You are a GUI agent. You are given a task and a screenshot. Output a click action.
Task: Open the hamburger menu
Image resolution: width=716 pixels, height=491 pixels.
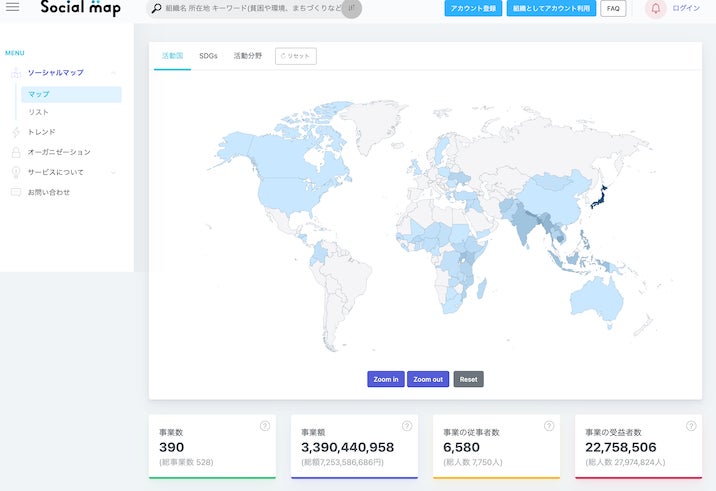pos(12,8)
